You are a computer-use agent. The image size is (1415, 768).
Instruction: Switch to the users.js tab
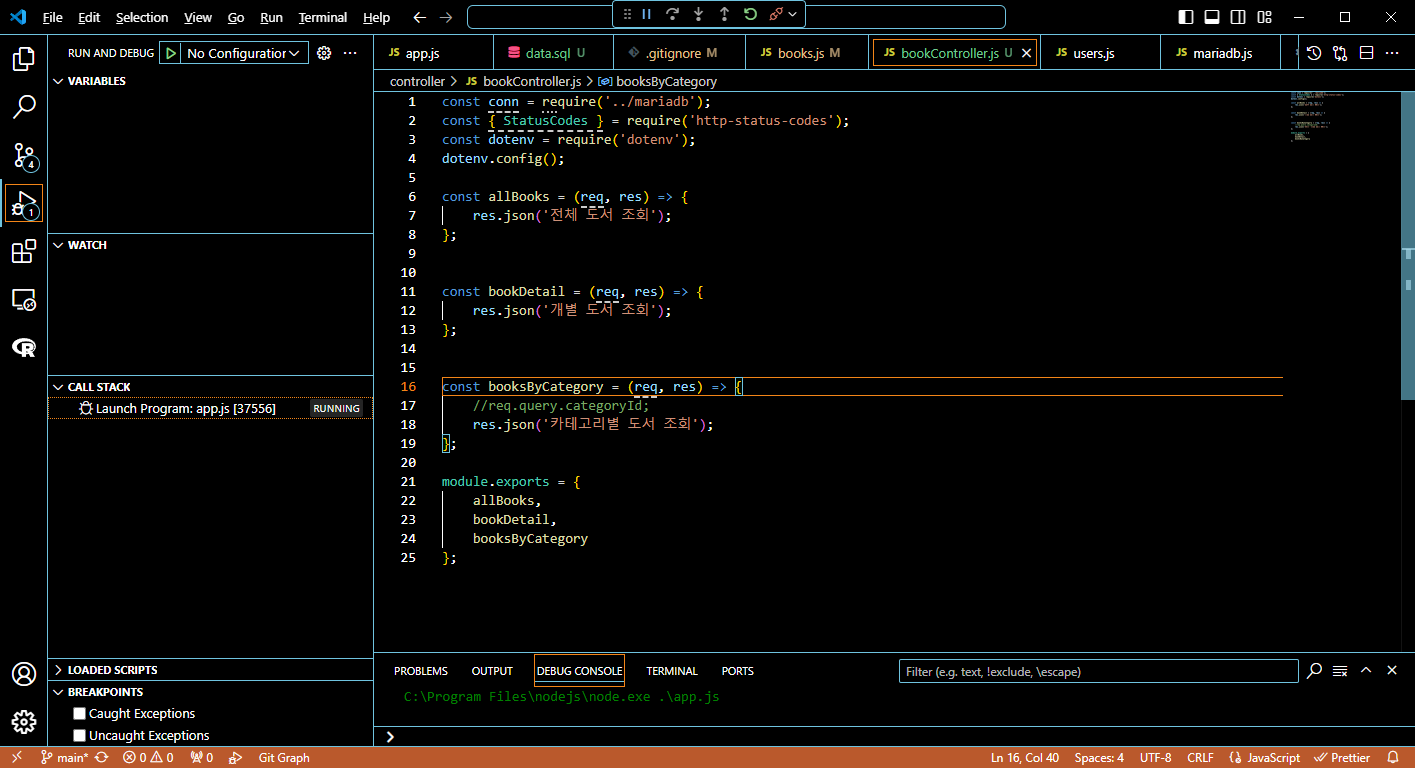(1100, 53)
